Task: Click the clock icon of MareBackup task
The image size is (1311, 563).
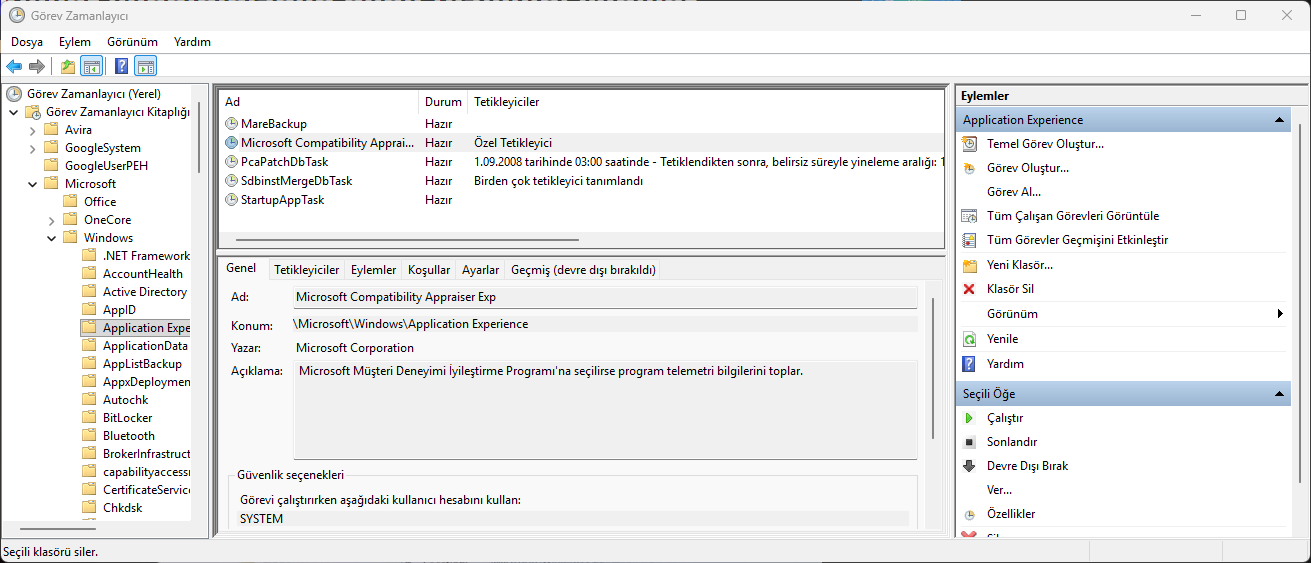Action: coord(232,124)
